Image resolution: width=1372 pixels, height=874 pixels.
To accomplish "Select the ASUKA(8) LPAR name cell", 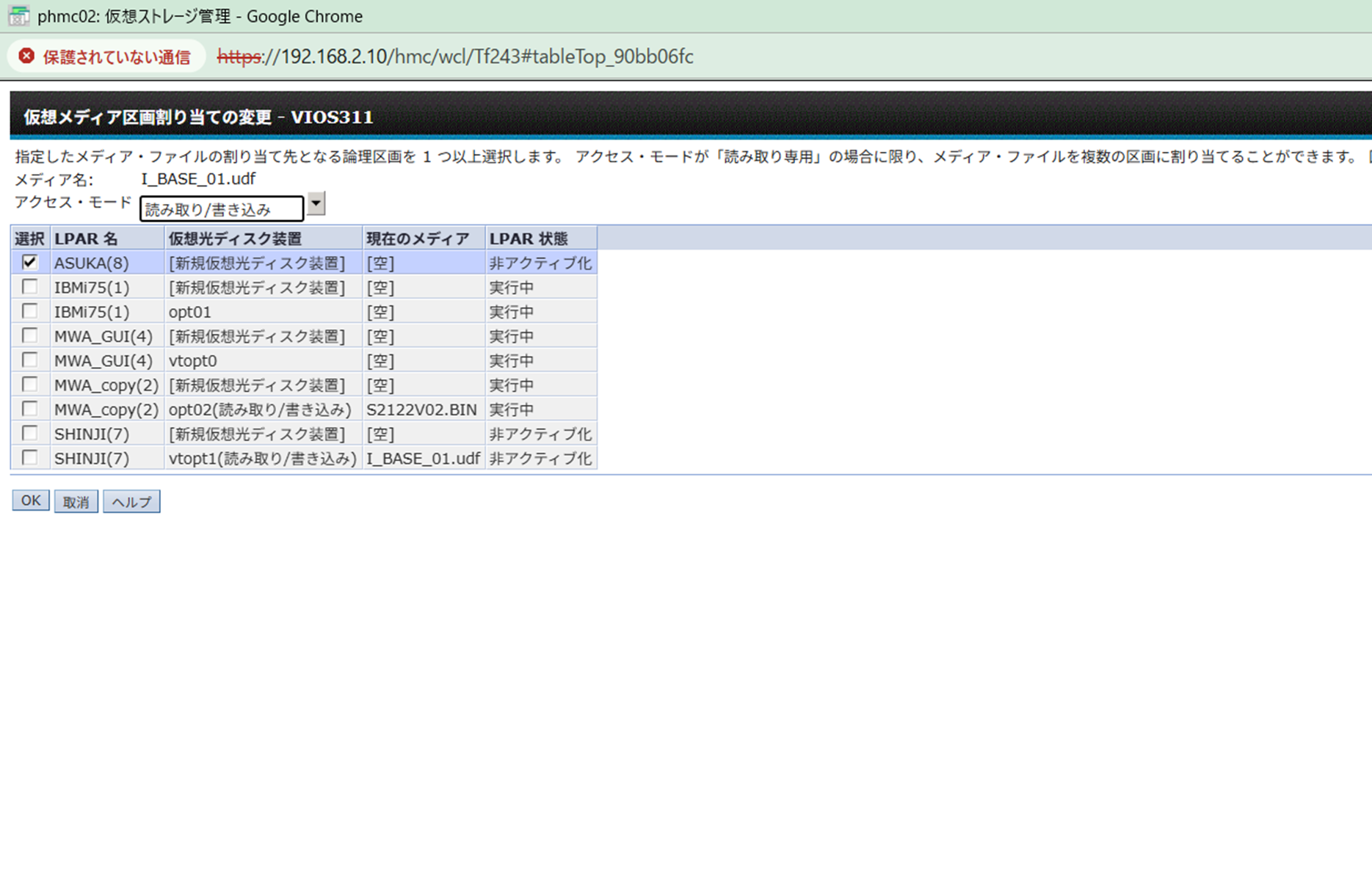I will point(107,263).
